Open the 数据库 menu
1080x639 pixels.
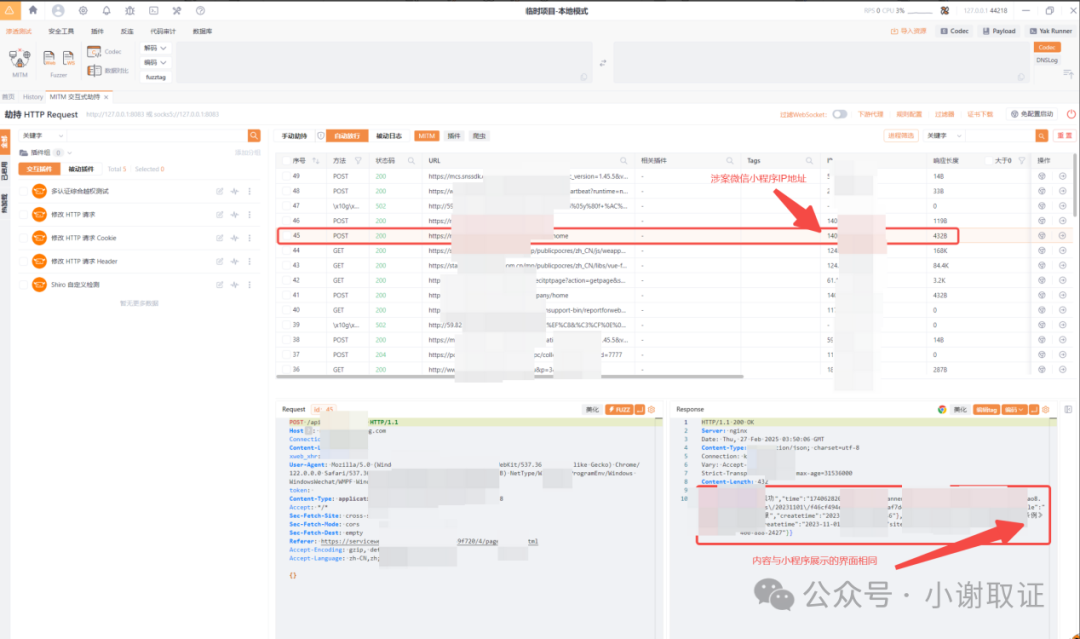[x=202, y=32]
